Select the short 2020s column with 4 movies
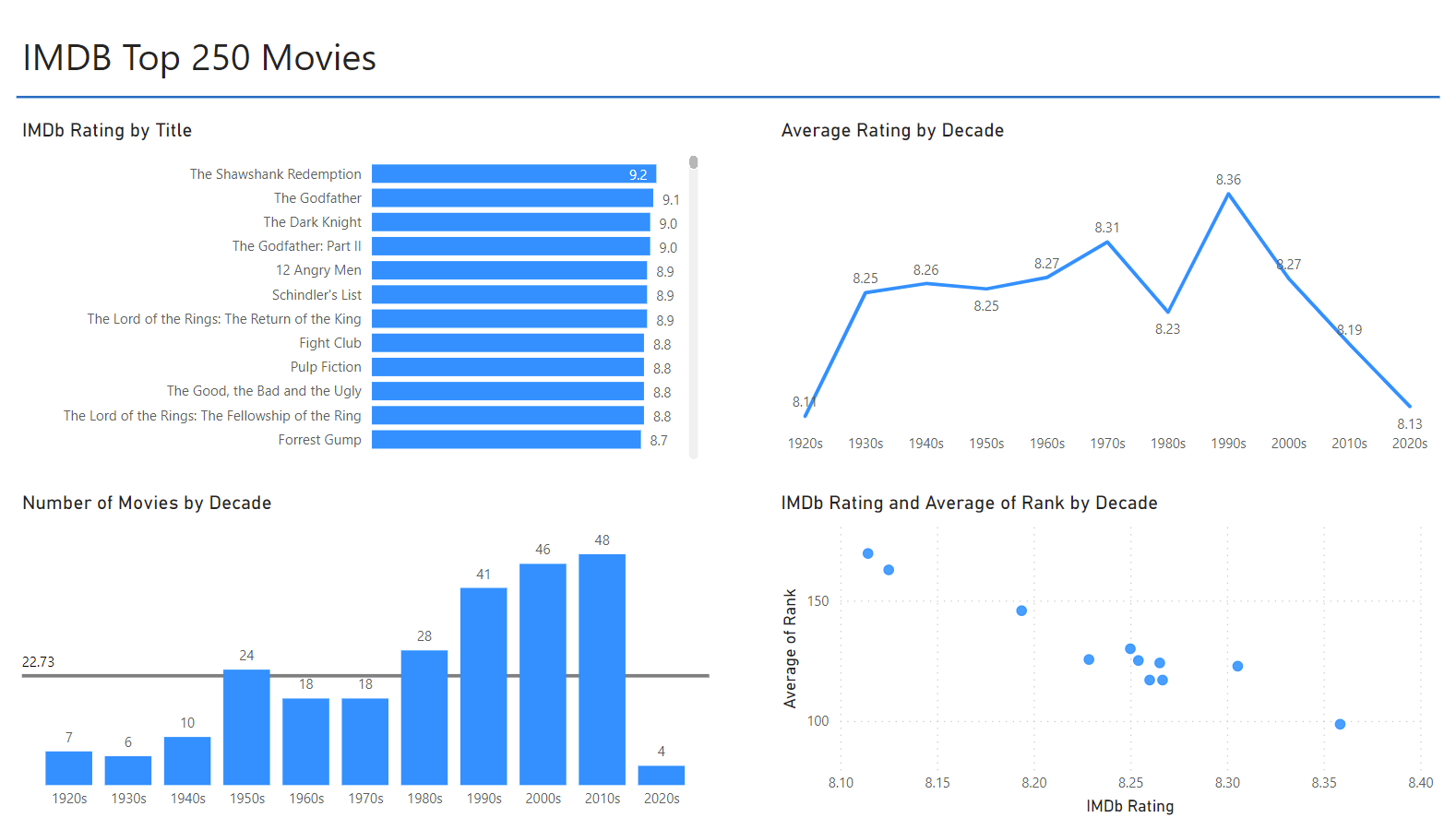The height and width of the screenshot is (818, 1456). 662,776
